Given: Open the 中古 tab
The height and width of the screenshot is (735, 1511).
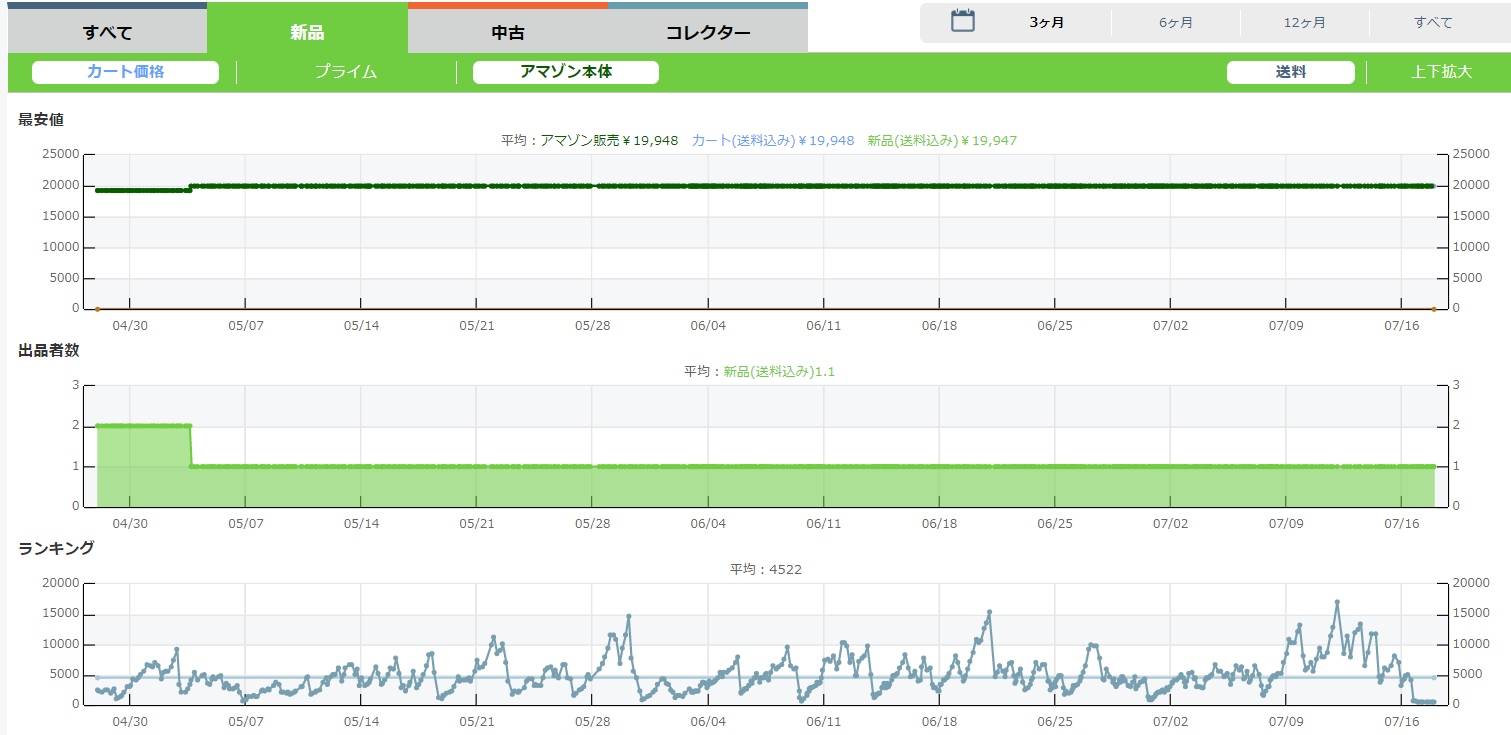Looking at the screenshot, I should 508,32.
